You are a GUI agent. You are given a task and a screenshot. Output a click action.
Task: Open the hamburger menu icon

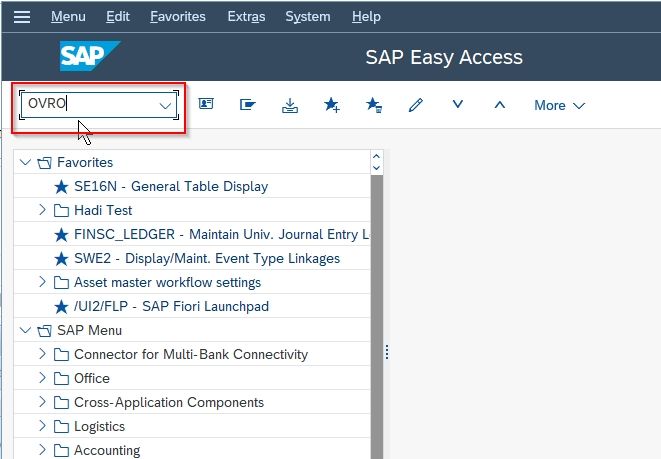(x=21, y=17)
